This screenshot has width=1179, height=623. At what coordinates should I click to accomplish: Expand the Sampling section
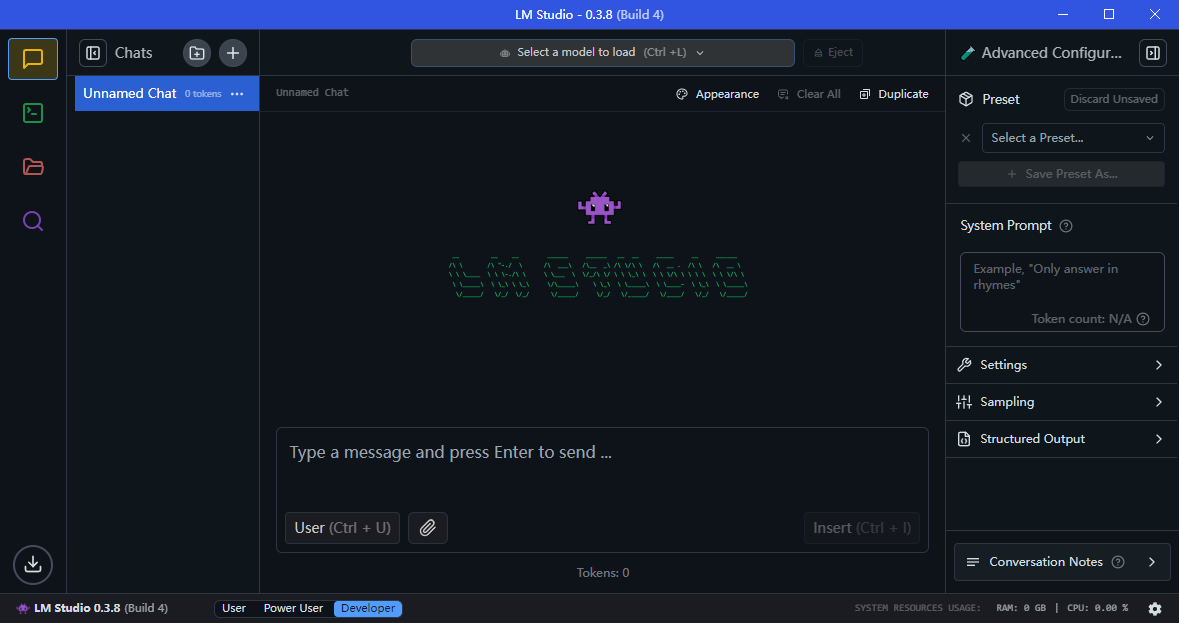[1062, 402]
